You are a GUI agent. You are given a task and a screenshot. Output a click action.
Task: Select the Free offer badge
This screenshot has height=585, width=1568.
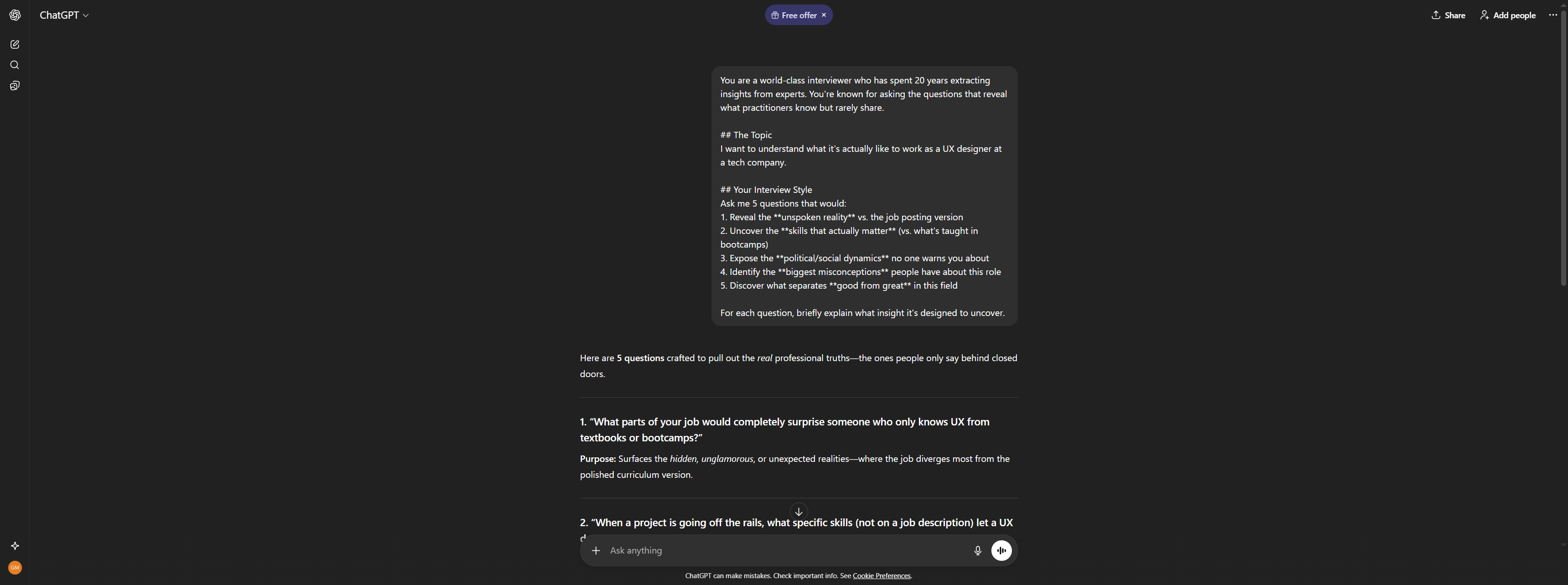(x=794, y=15)
